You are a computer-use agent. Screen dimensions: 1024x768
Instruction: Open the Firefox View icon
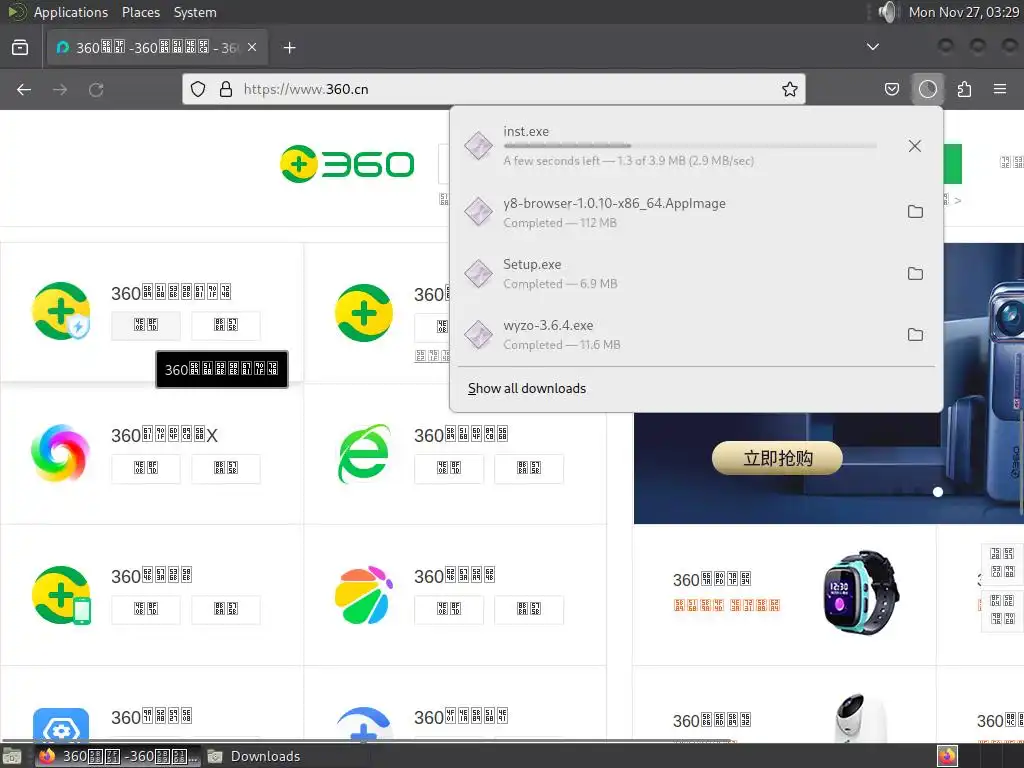[x=20, y=47]
